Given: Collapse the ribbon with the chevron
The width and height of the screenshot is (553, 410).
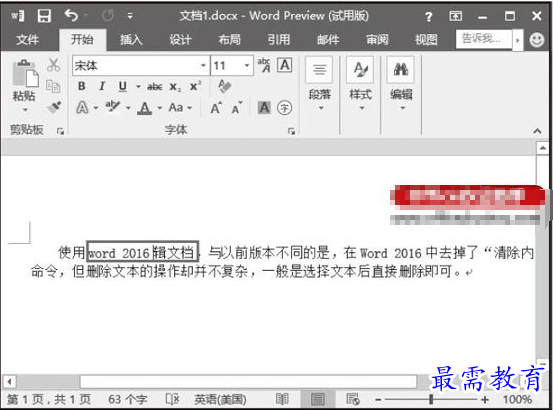Looking at the screenshot, I should point(537,131).
